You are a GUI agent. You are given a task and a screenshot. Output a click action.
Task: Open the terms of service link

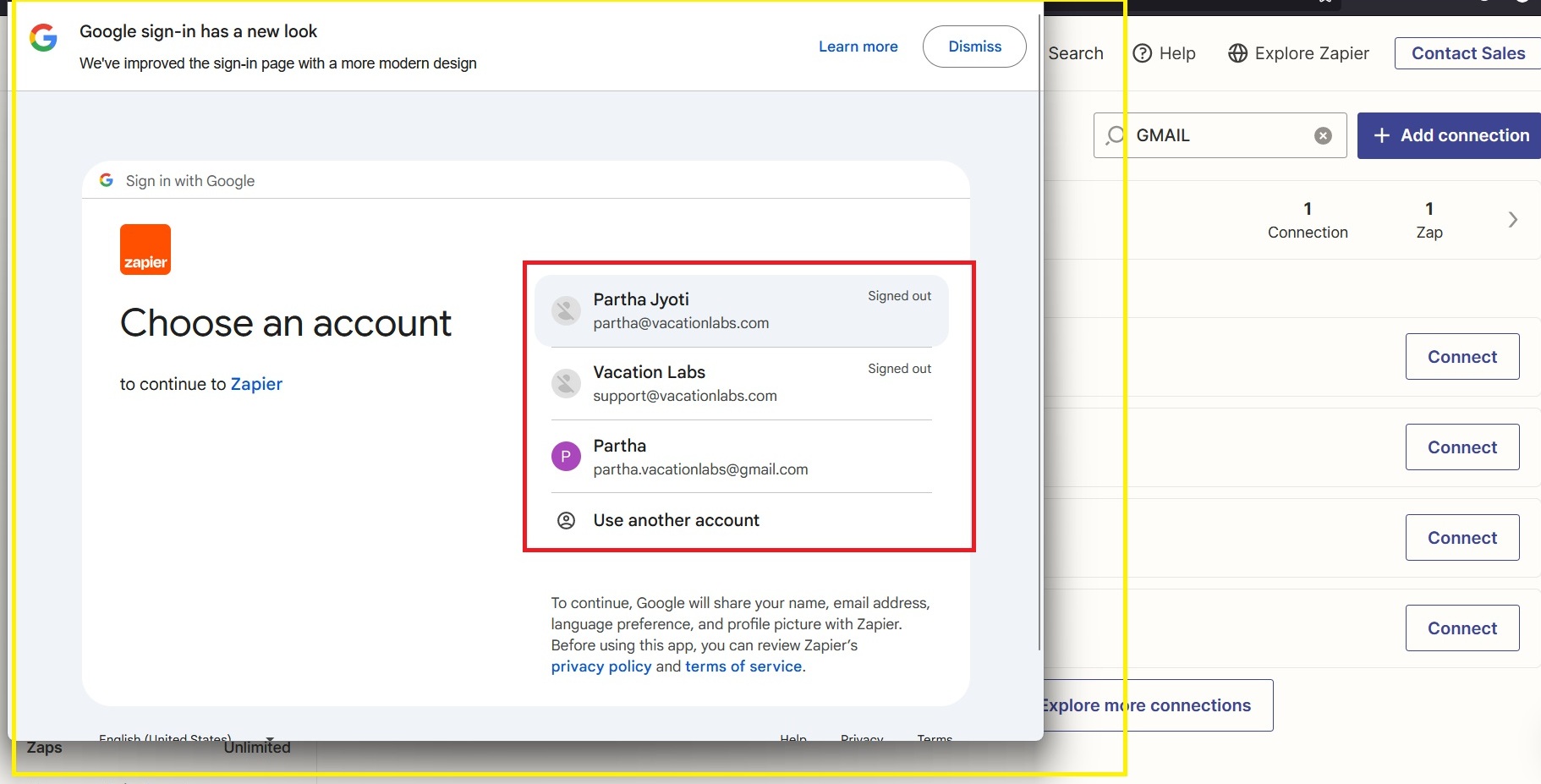point(743,666)
